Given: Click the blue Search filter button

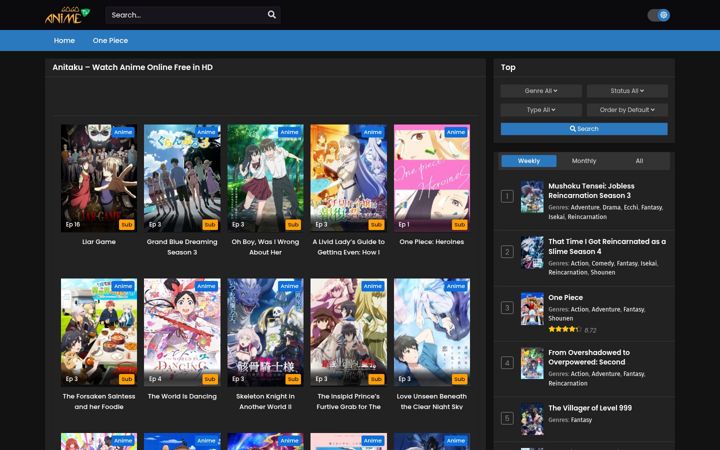Looking at the screenshot, I should tap(584, 129).
